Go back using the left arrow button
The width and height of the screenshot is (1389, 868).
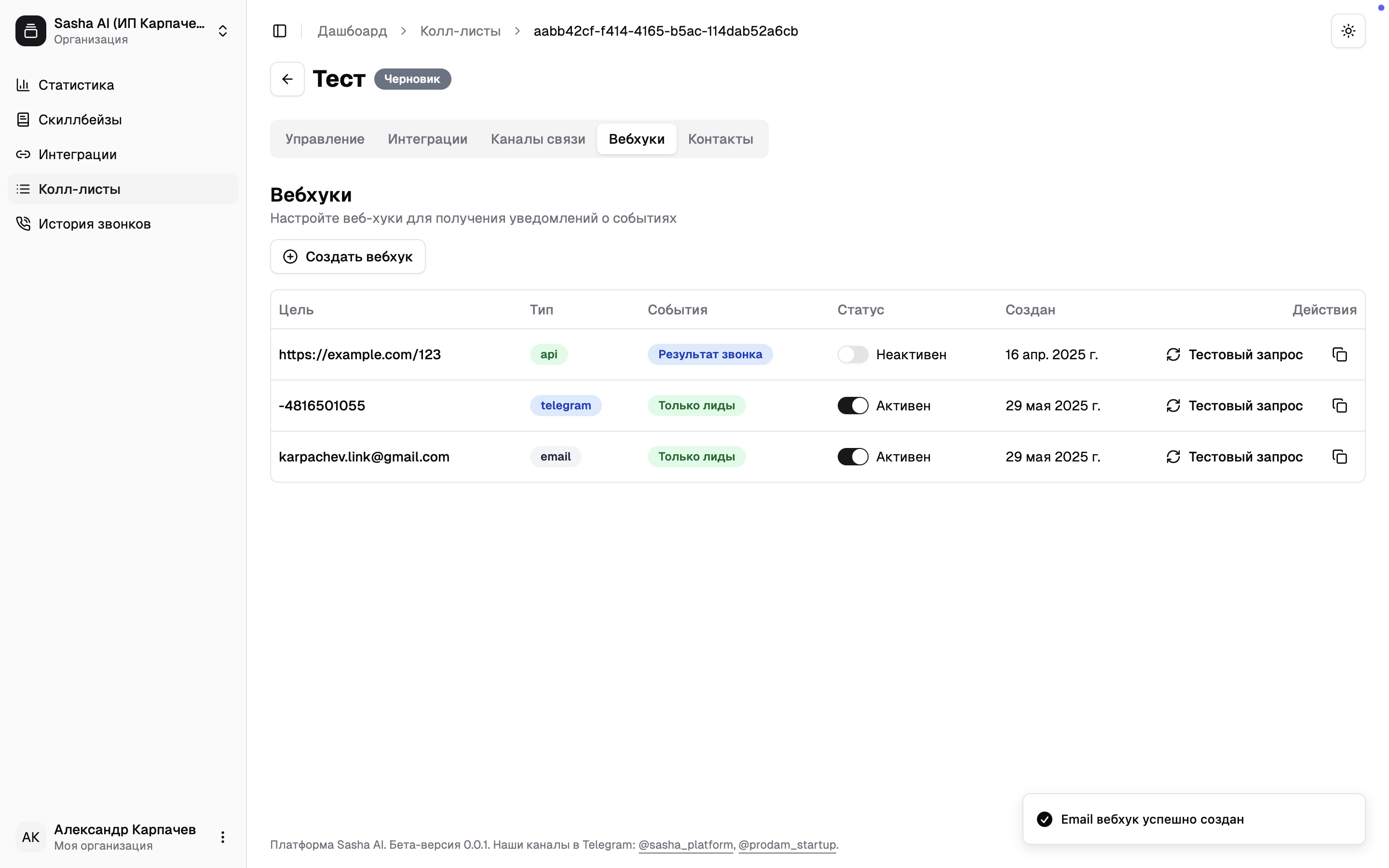pyautogui.click(x=287, y=79)
